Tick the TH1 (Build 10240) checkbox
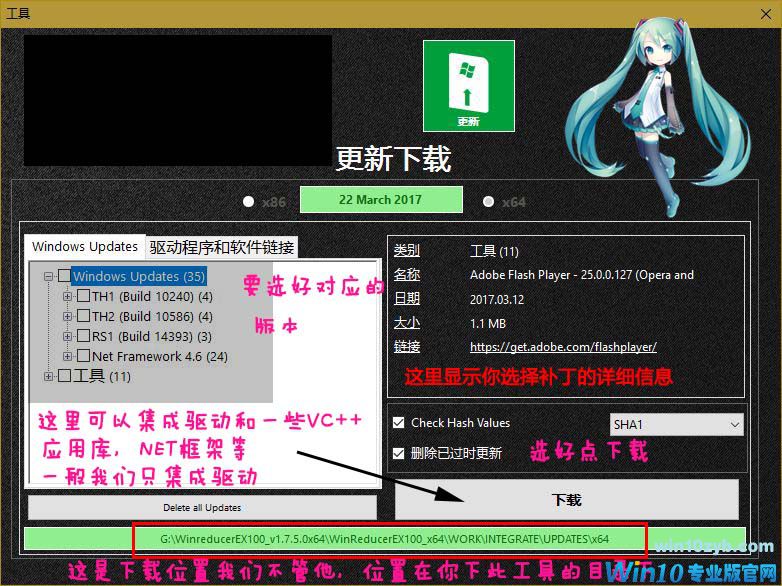This screenshot has height=586, width=782. pos(84,296)
